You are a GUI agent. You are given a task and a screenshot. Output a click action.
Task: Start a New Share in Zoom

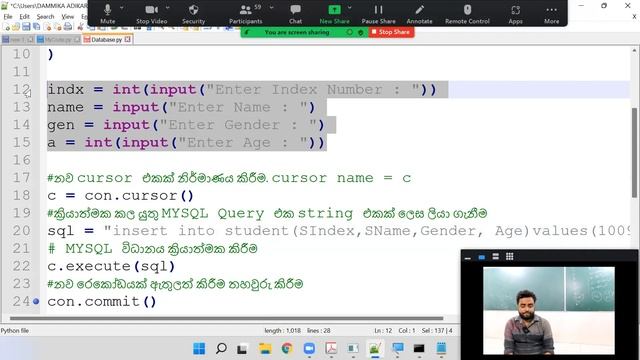coord(334,13)
